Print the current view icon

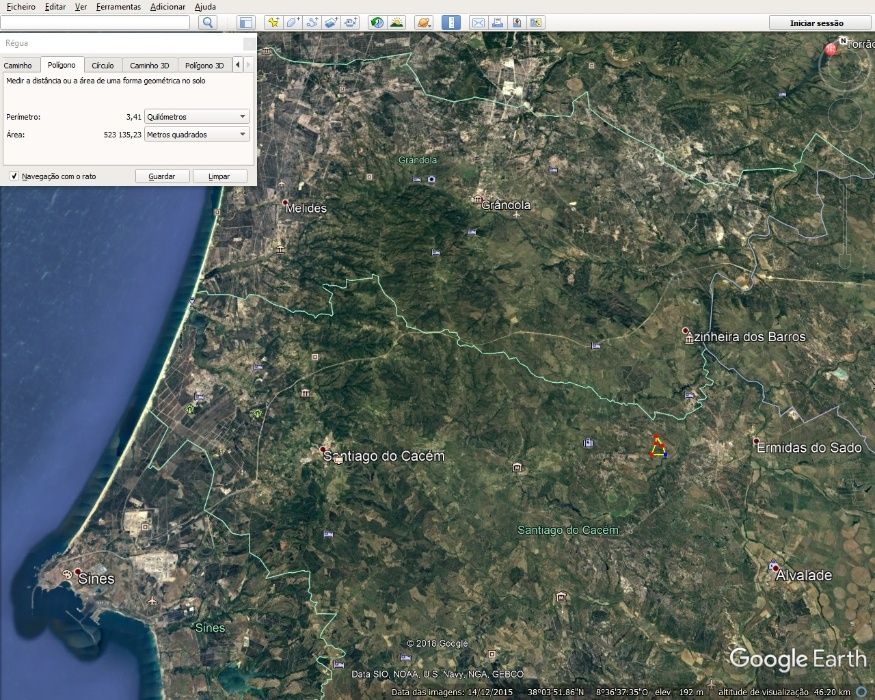[498, 22]
